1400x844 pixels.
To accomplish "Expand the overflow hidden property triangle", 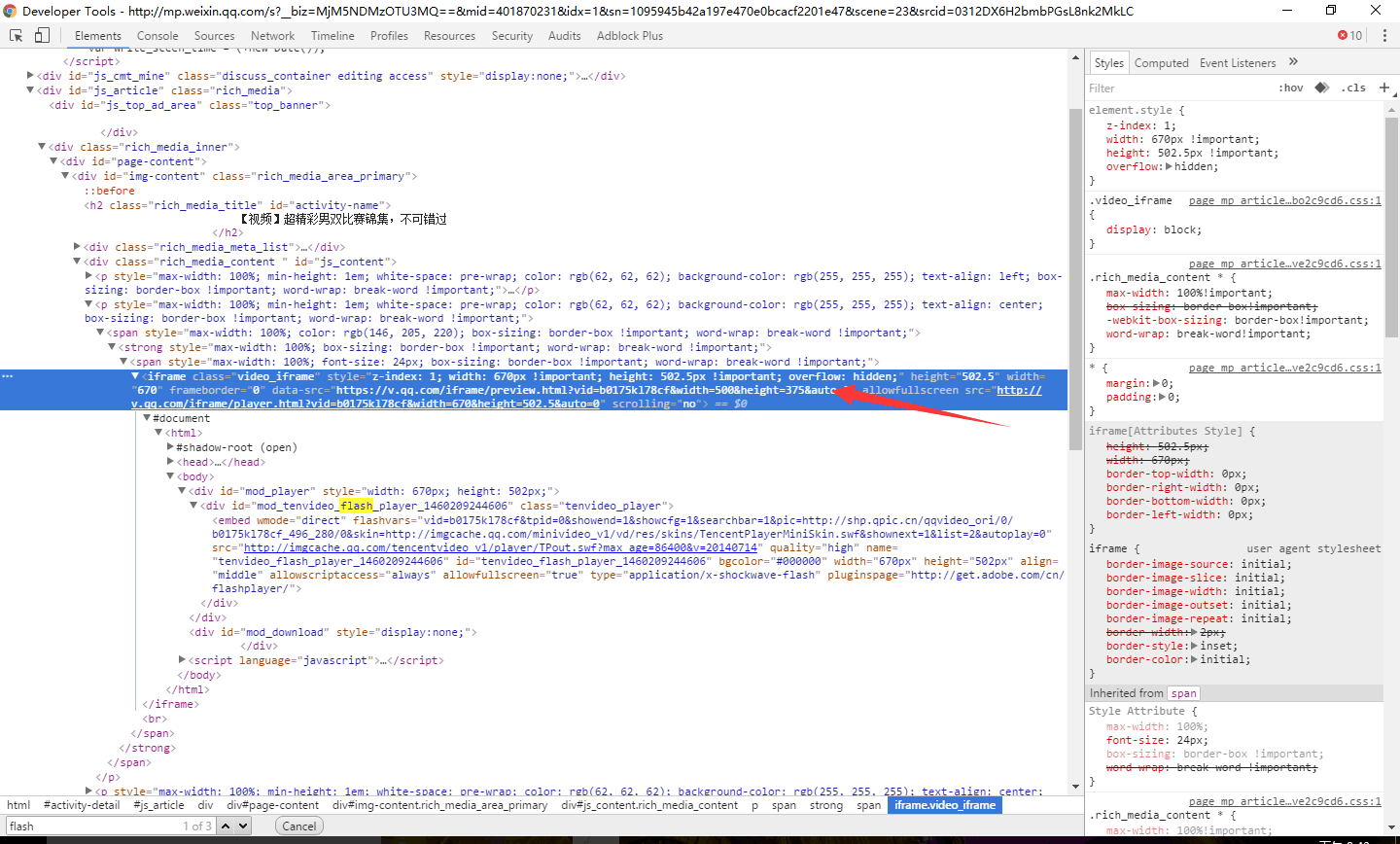I will [1169, 166].
